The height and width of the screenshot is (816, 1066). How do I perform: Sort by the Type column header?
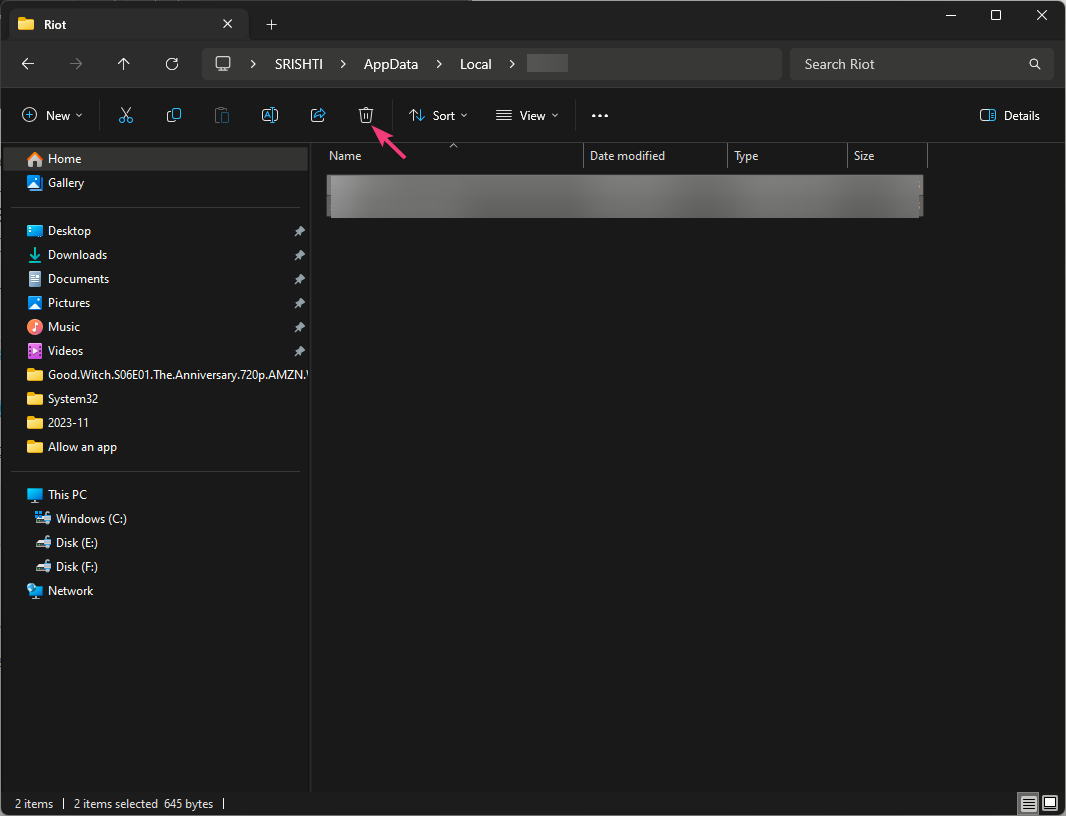coord(787,156)
